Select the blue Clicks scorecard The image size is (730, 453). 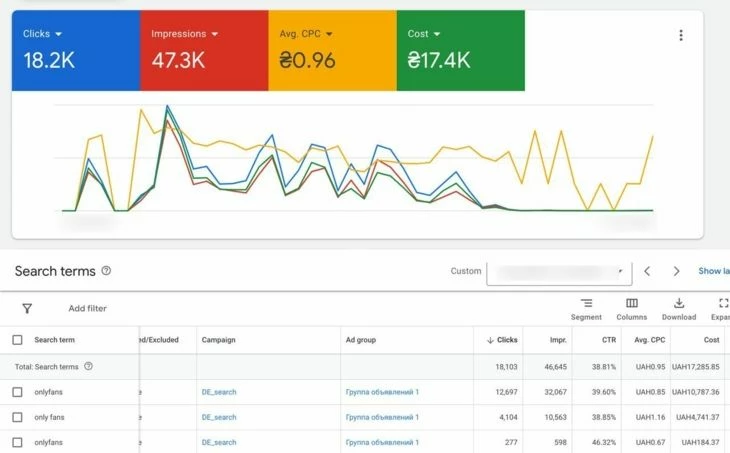pos(76,50)
